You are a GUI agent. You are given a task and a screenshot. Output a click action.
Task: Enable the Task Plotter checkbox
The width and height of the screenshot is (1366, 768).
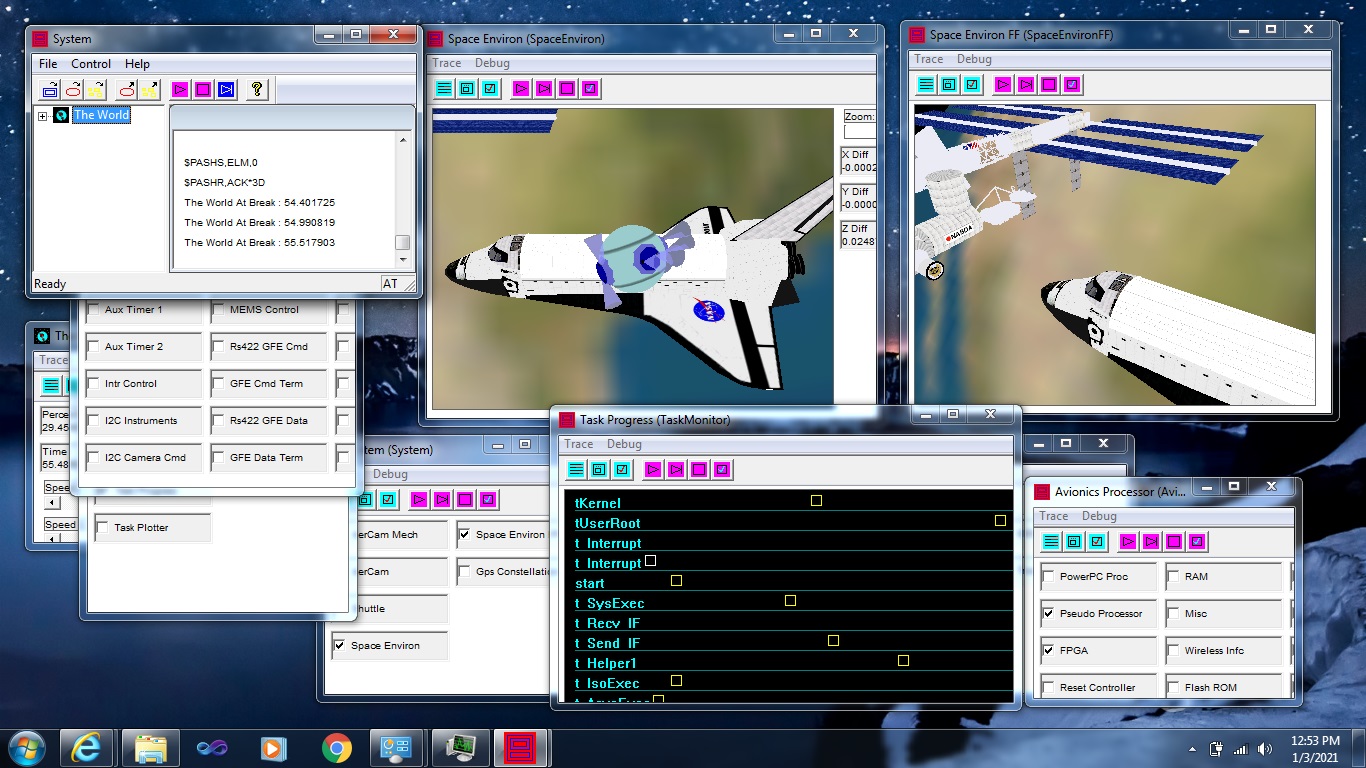tap(103, 528)
